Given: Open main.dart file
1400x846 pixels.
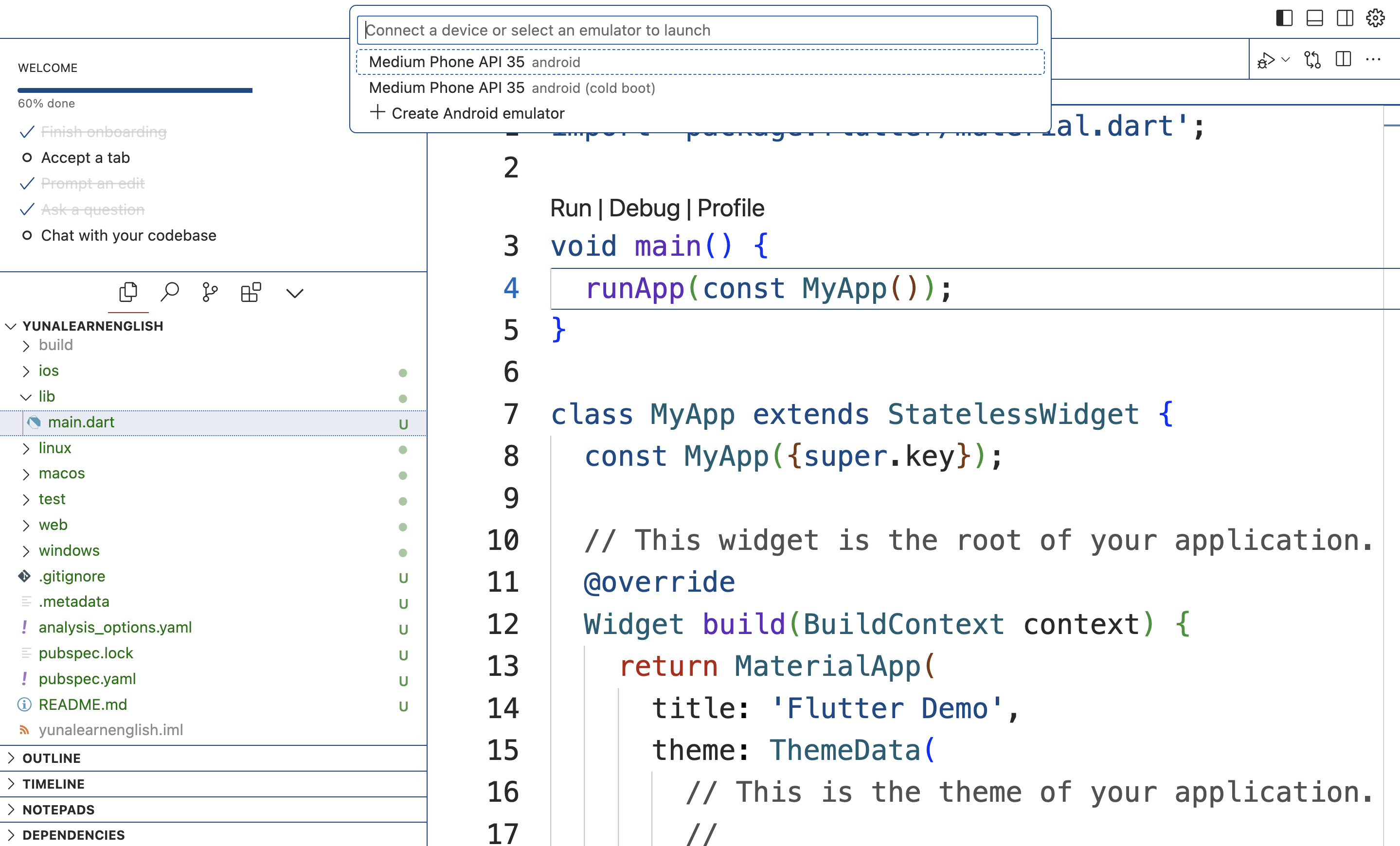Looking at the screenshot, I should (213, 423).
